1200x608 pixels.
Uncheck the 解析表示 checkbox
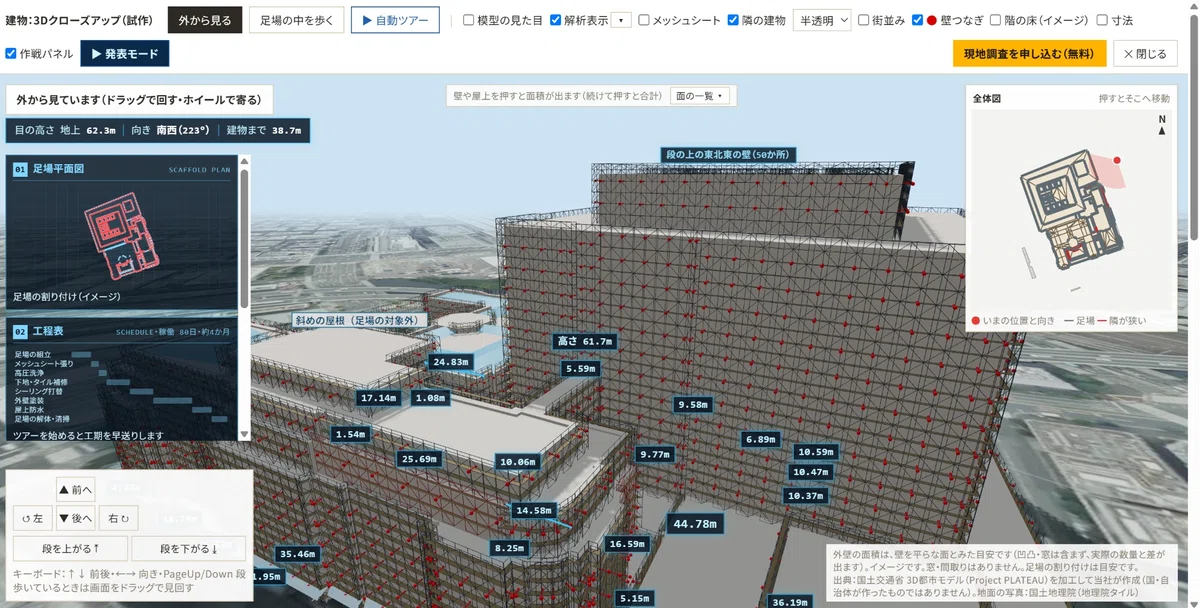click(x=556, y=20)
